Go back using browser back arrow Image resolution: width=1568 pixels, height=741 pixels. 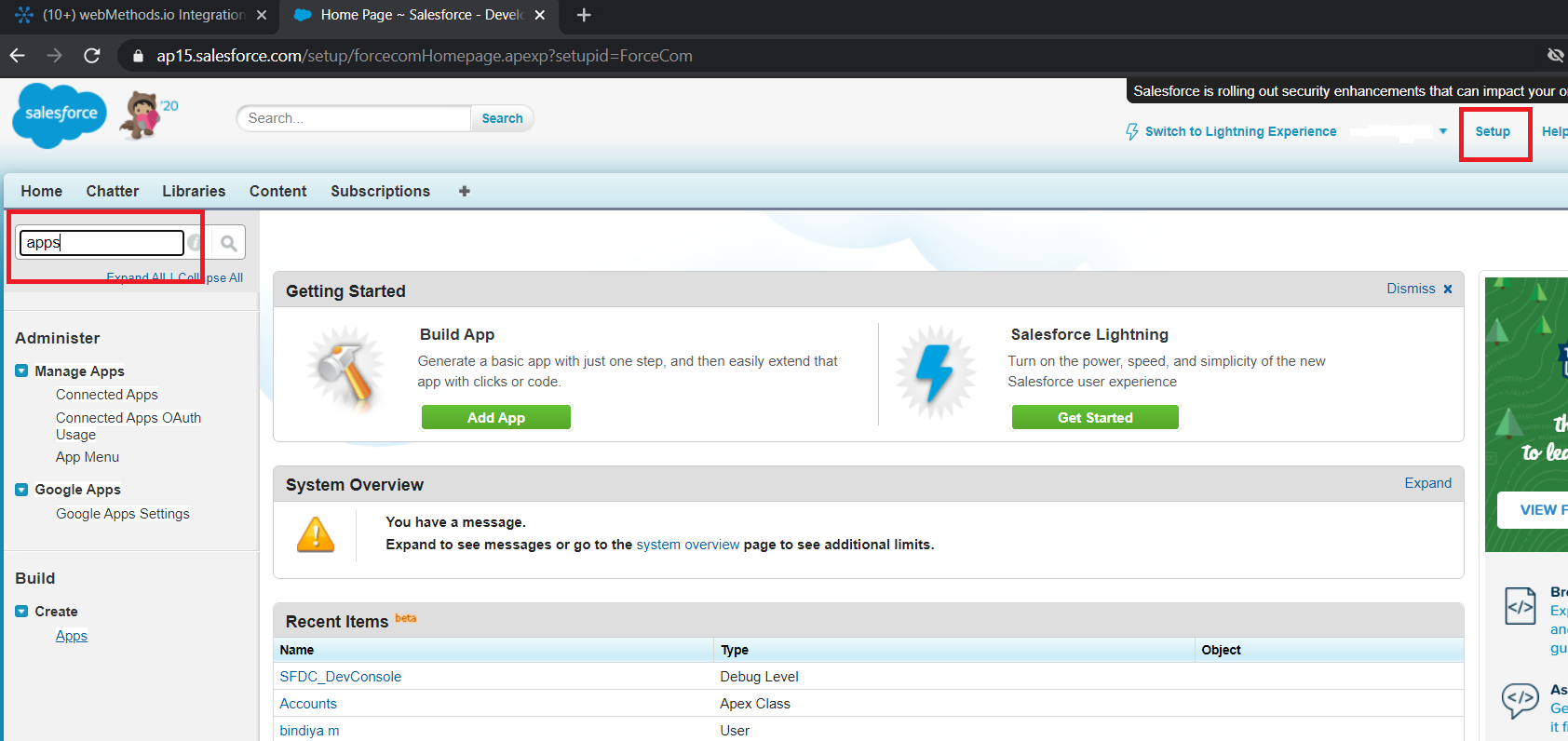click(18, 56)
